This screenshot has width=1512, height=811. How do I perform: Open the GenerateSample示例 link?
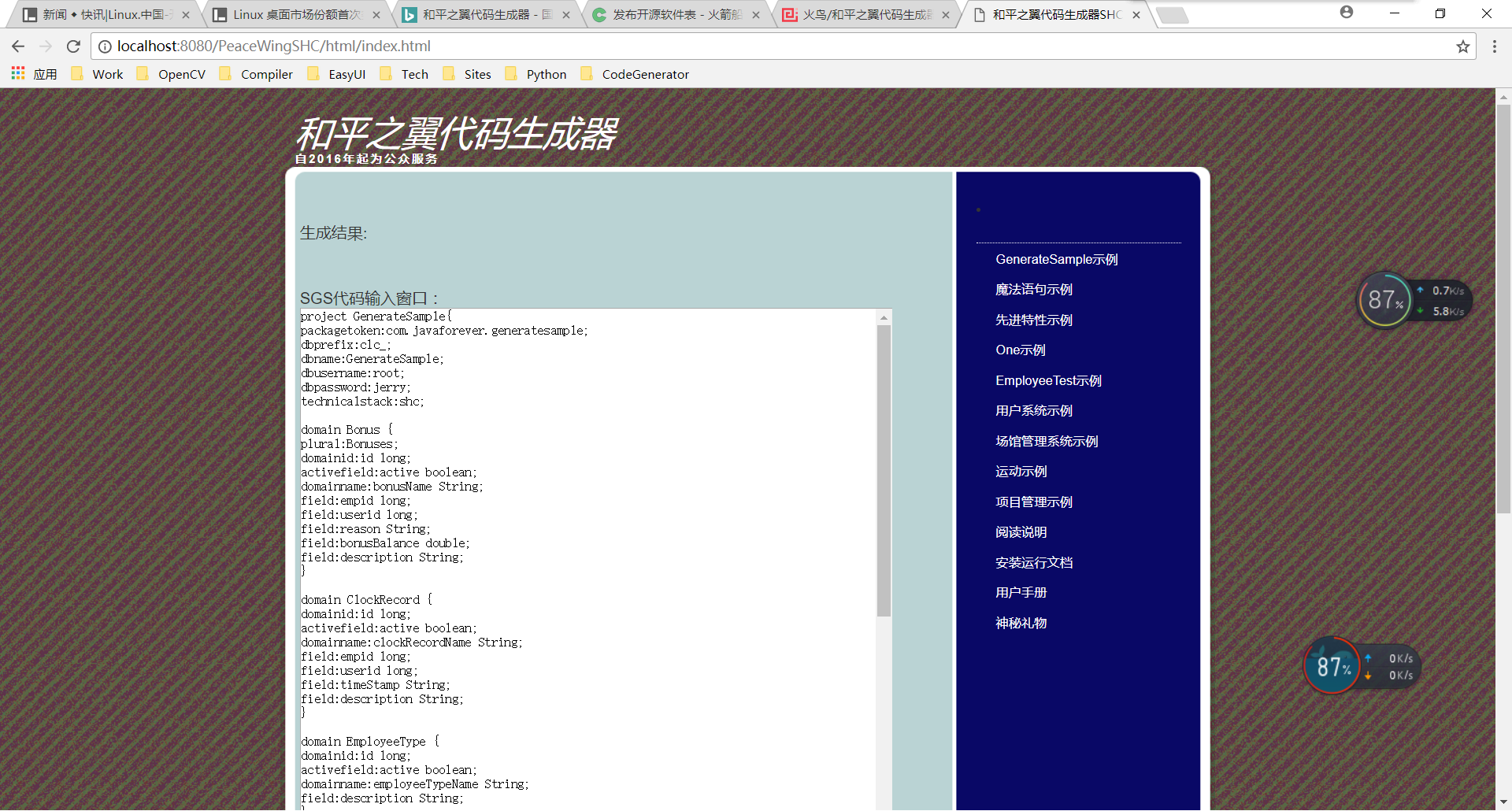1056,260
